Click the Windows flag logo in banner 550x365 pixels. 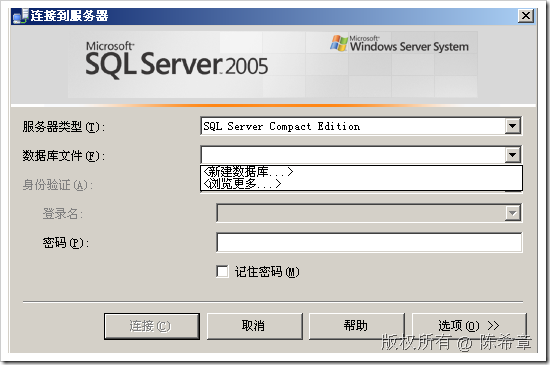339,43
